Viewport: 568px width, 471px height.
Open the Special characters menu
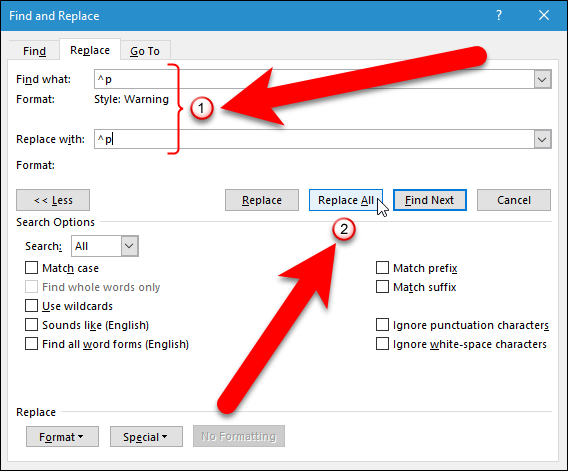(146, 437)
